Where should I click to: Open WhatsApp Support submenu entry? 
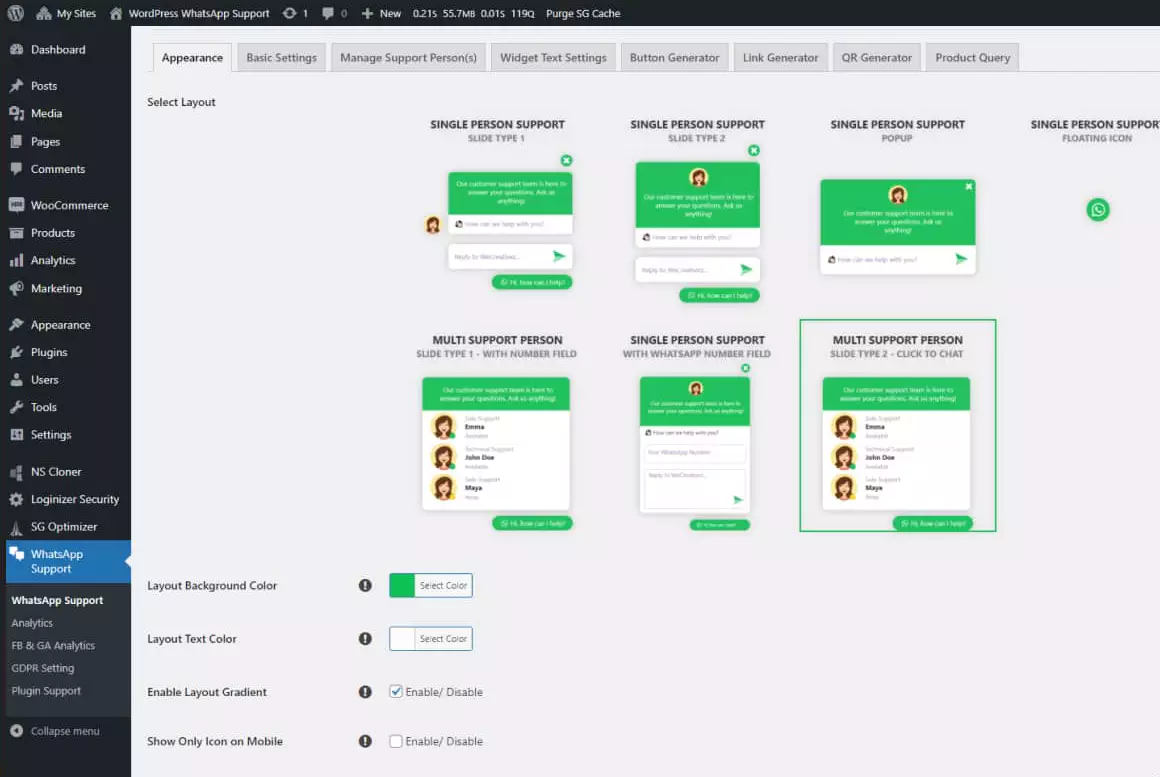pos(57,600)
